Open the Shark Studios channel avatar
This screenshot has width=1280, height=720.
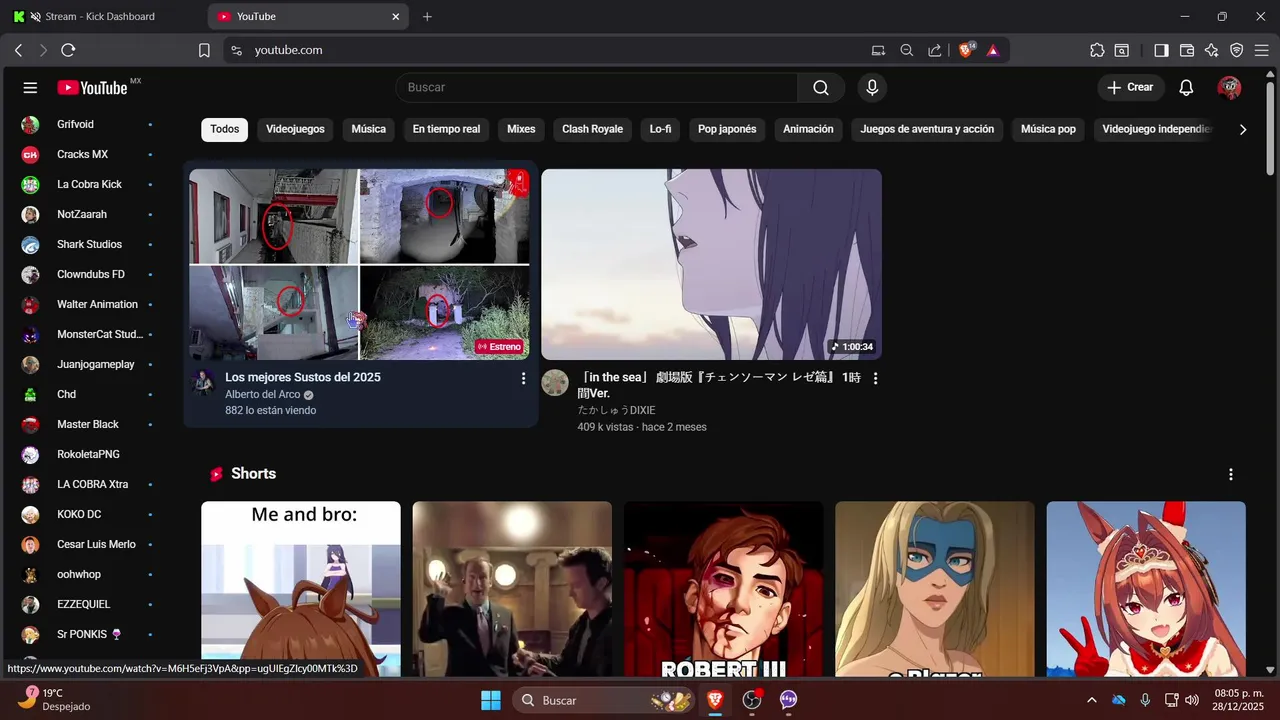(x=31, y=245)
